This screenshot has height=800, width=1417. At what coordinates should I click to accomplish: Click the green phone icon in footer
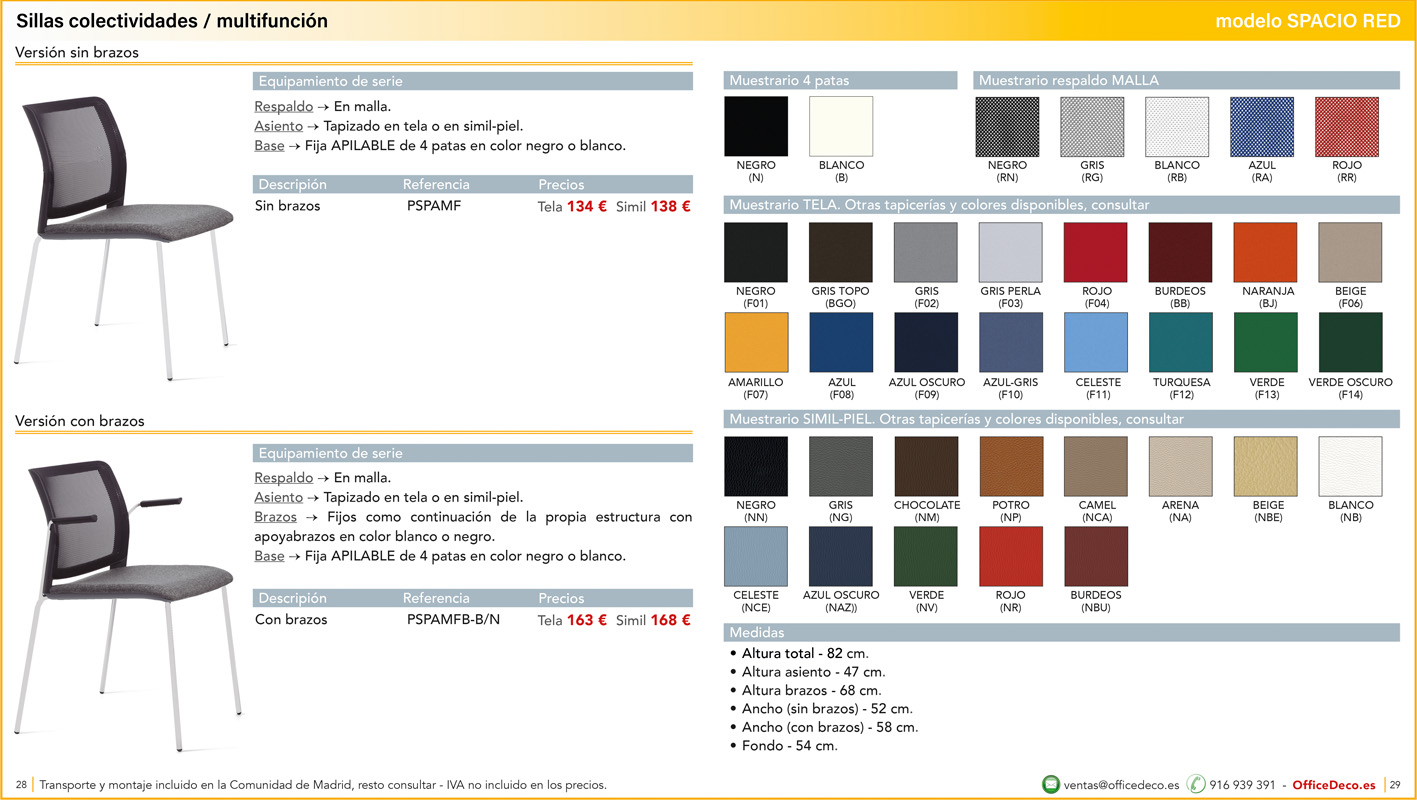1195,784
